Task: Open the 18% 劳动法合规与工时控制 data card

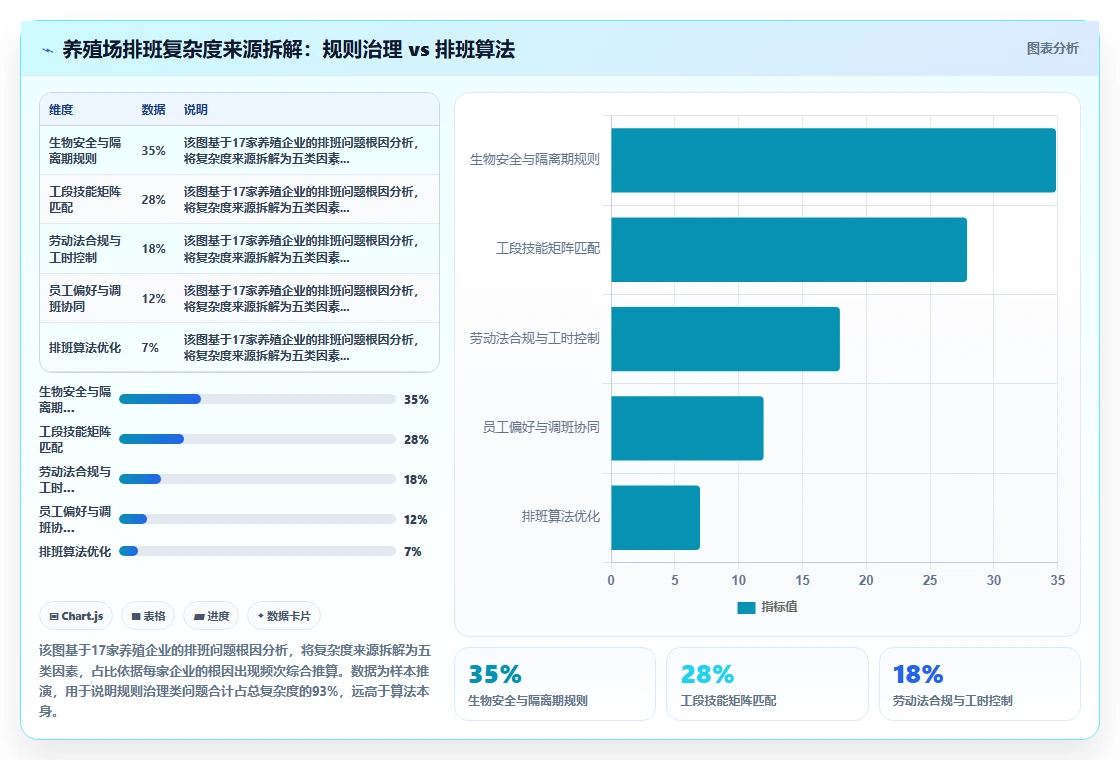Action: (x=979, y=684)
